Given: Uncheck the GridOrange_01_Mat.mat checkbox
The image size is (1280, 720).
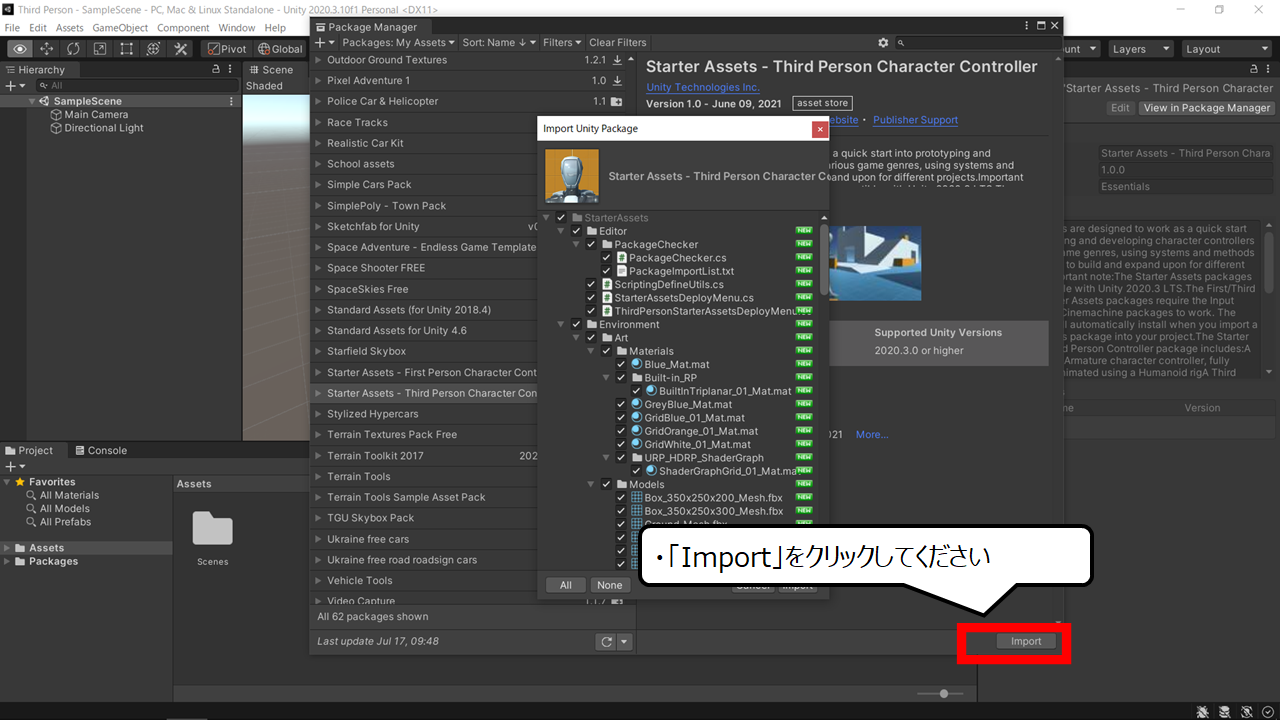Looking at the screenshot, I should coord(621,431).
